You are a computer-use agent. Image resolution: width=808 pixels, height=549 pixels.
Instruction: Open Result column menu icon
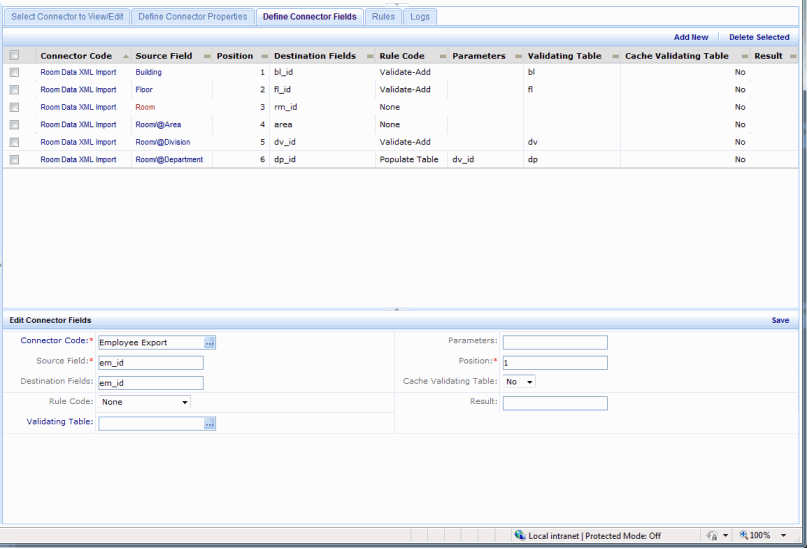tap(793, 56)
